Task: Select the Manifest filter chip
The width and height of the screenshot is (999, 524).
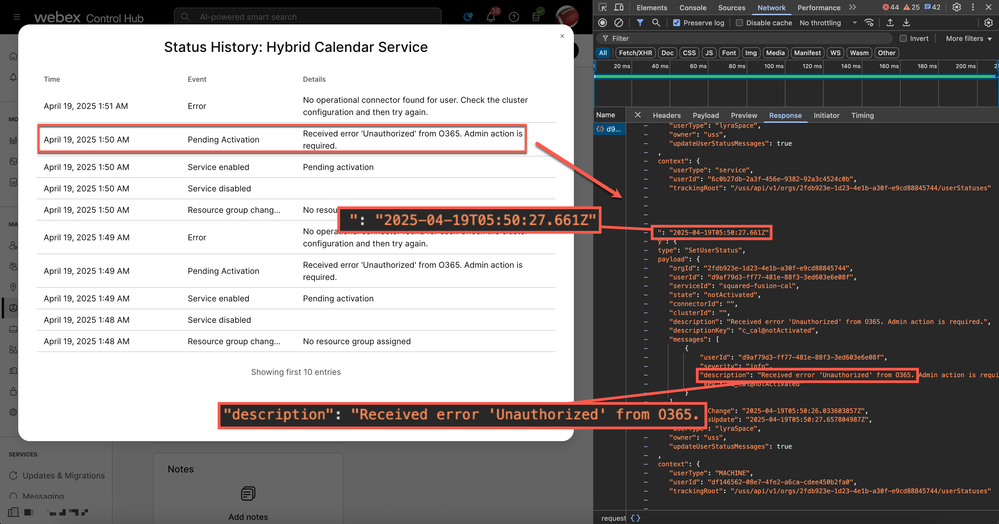Action: pos(807,53)
